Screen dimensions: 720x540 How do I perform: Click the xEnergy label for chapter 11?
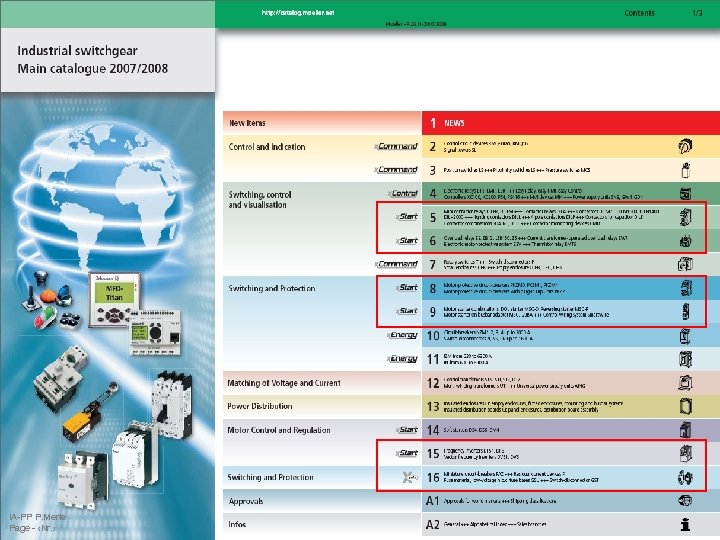[403, 359]
